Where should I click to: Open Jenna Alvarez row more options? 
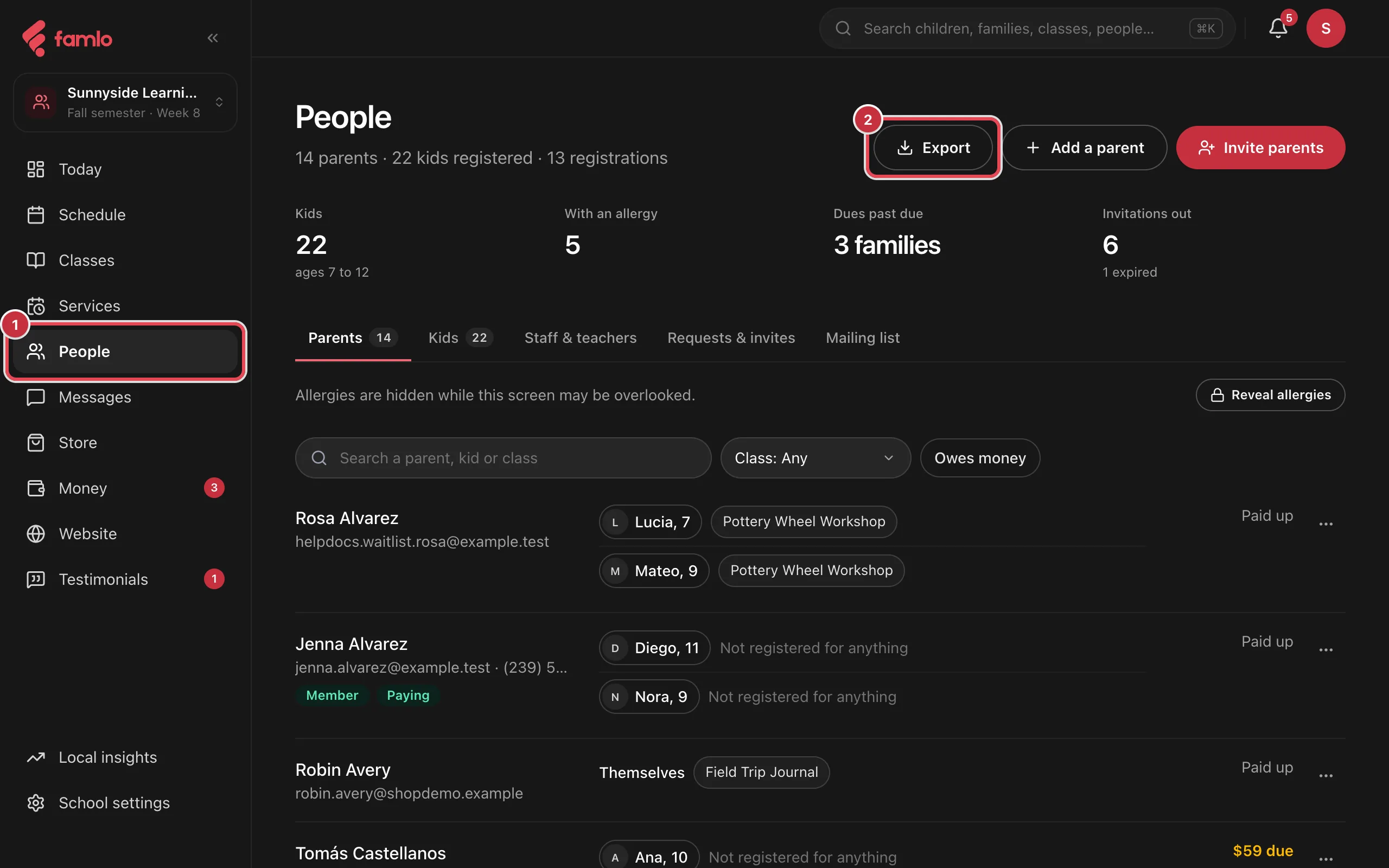click(1326, 649)
